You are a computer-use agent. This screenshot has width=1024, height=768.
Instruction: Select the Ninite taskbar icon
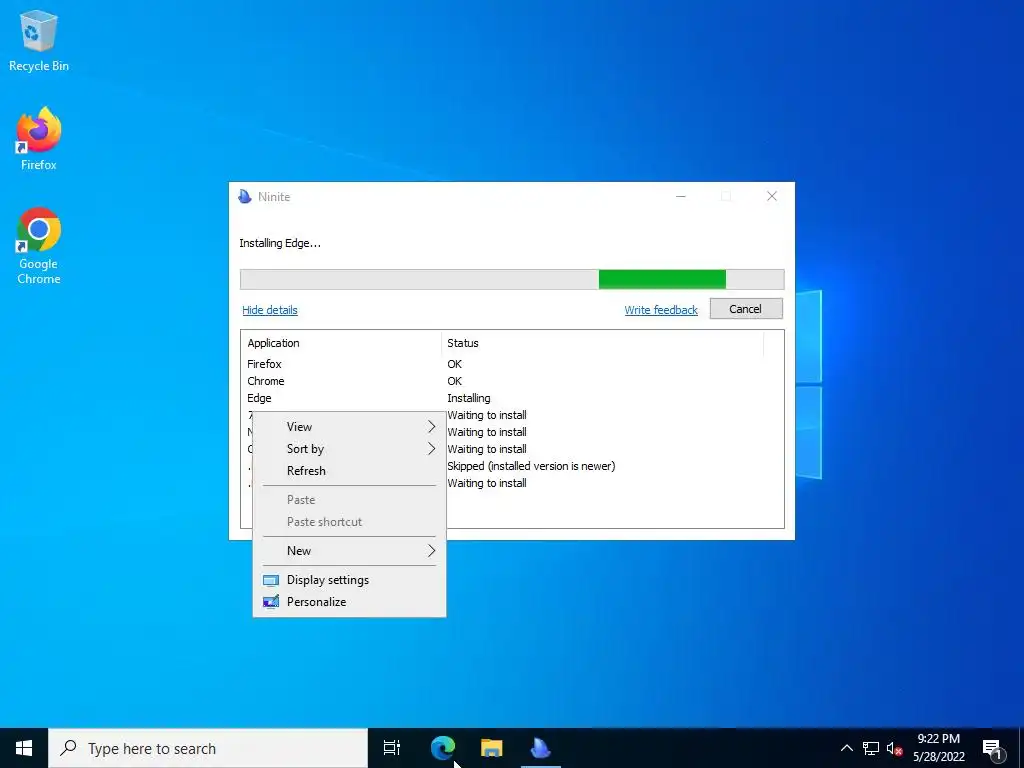tap(541, 748)
